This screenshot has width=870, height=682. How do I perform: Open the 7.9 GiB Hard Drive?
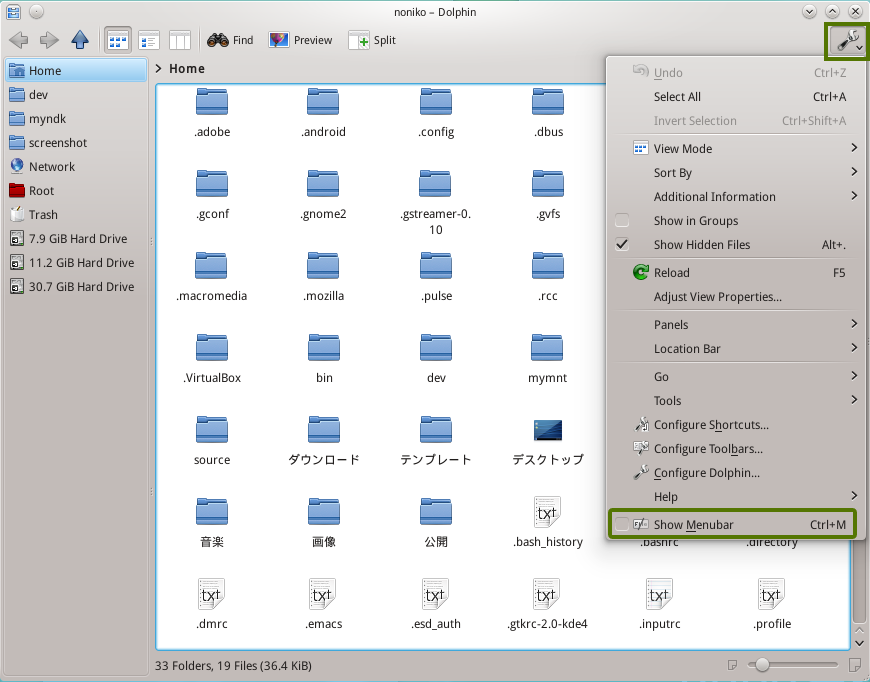pyautogui.click(x=77, y=239)
